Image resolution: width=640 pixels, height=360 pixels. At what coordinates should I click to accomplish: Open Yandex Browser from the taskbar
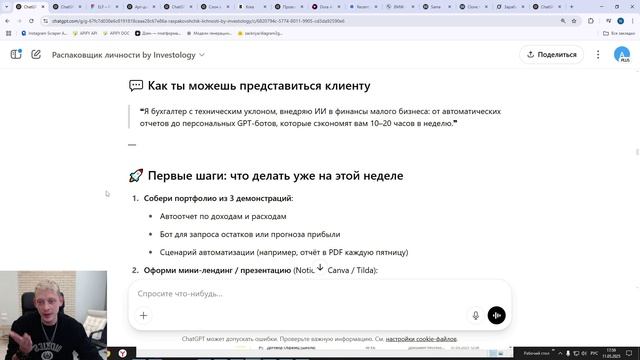pyautogui.click(x=122, y=353)
